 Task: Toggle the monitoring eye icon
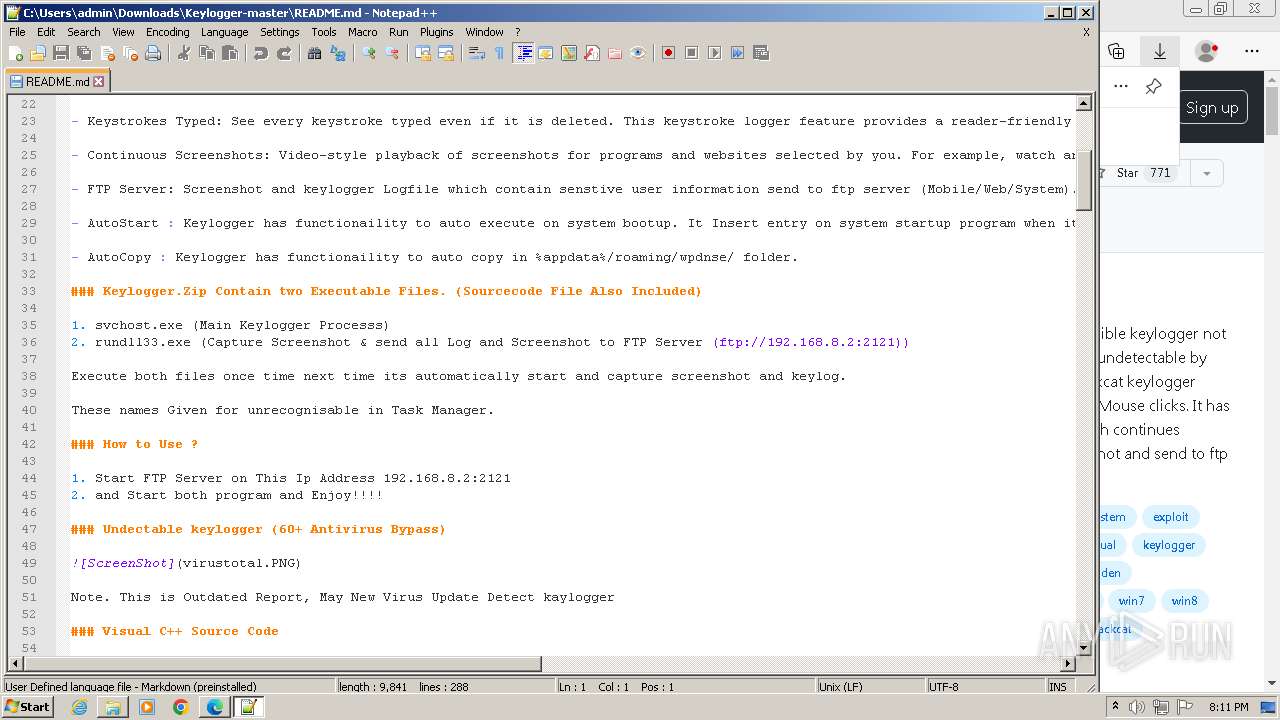(x=637, y=53)
